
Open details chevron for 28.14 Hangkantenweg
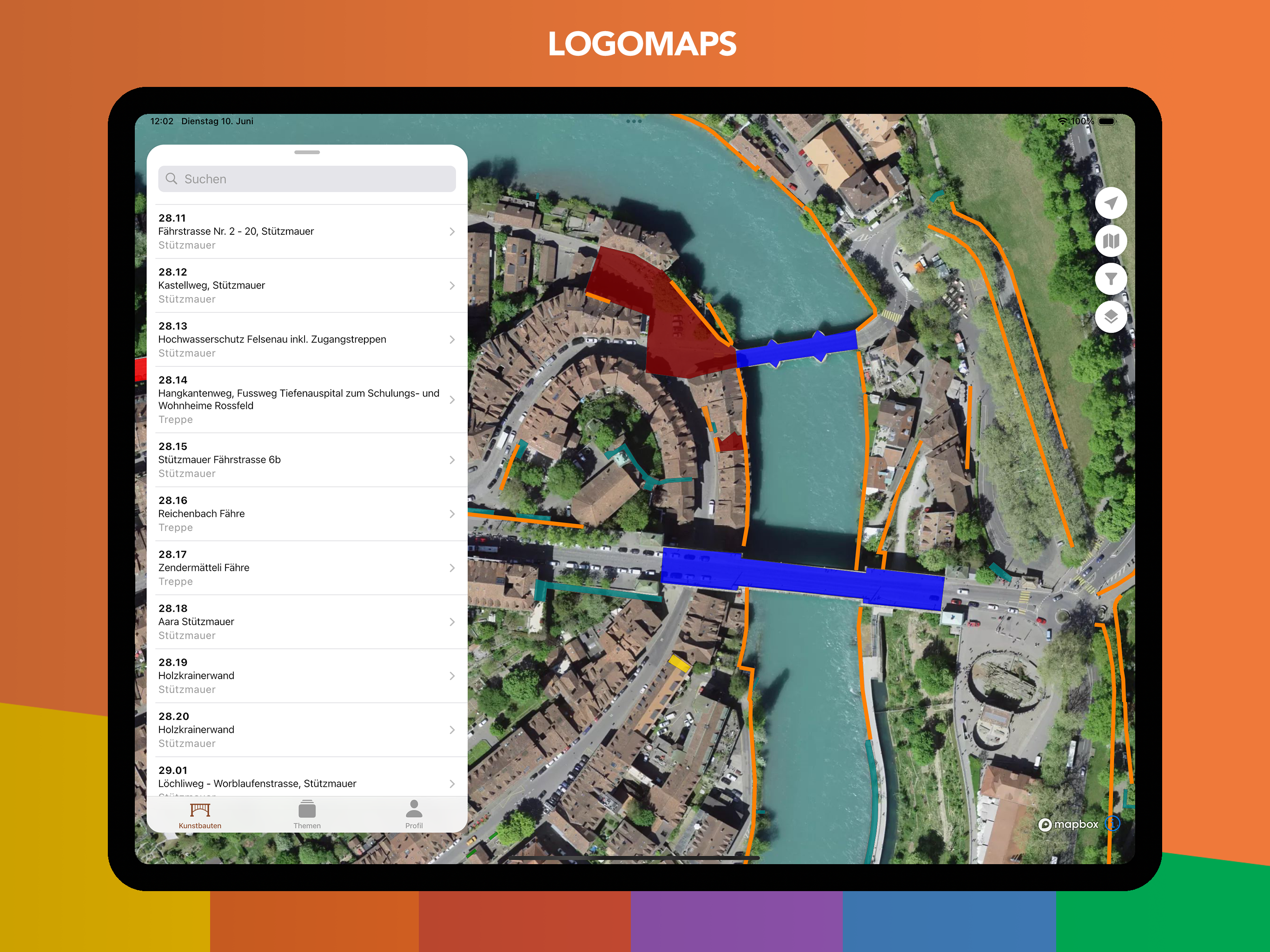coord(452,400)
